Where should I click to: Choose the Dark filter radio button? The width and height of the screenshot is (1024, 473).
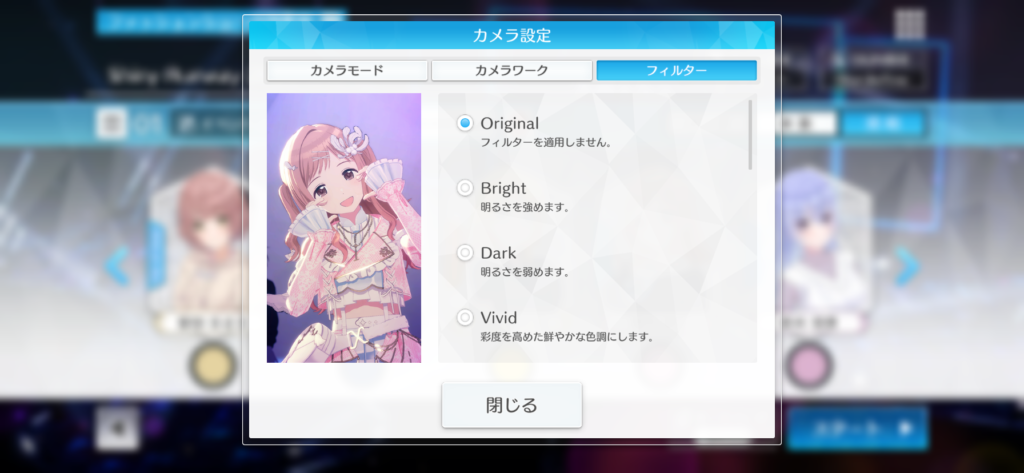click(x=465, y=253)
